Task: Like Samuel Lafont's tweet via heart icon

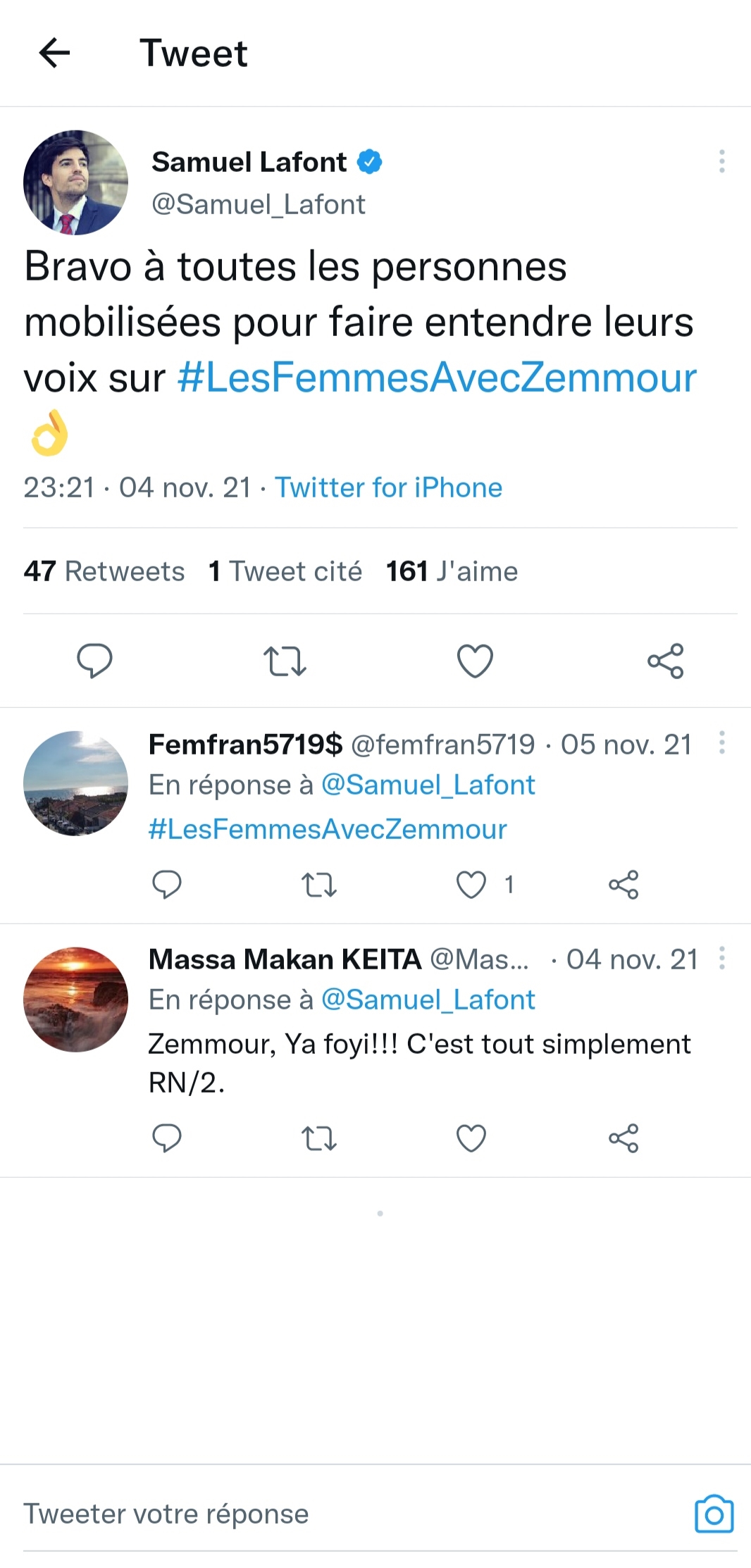Action: [475, 660]
